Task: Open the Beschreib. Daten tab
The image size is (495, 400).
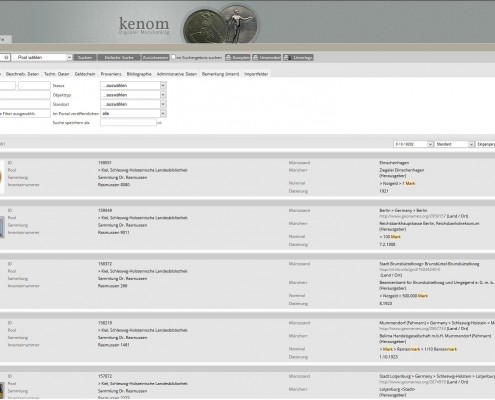Action: point(22,74)
